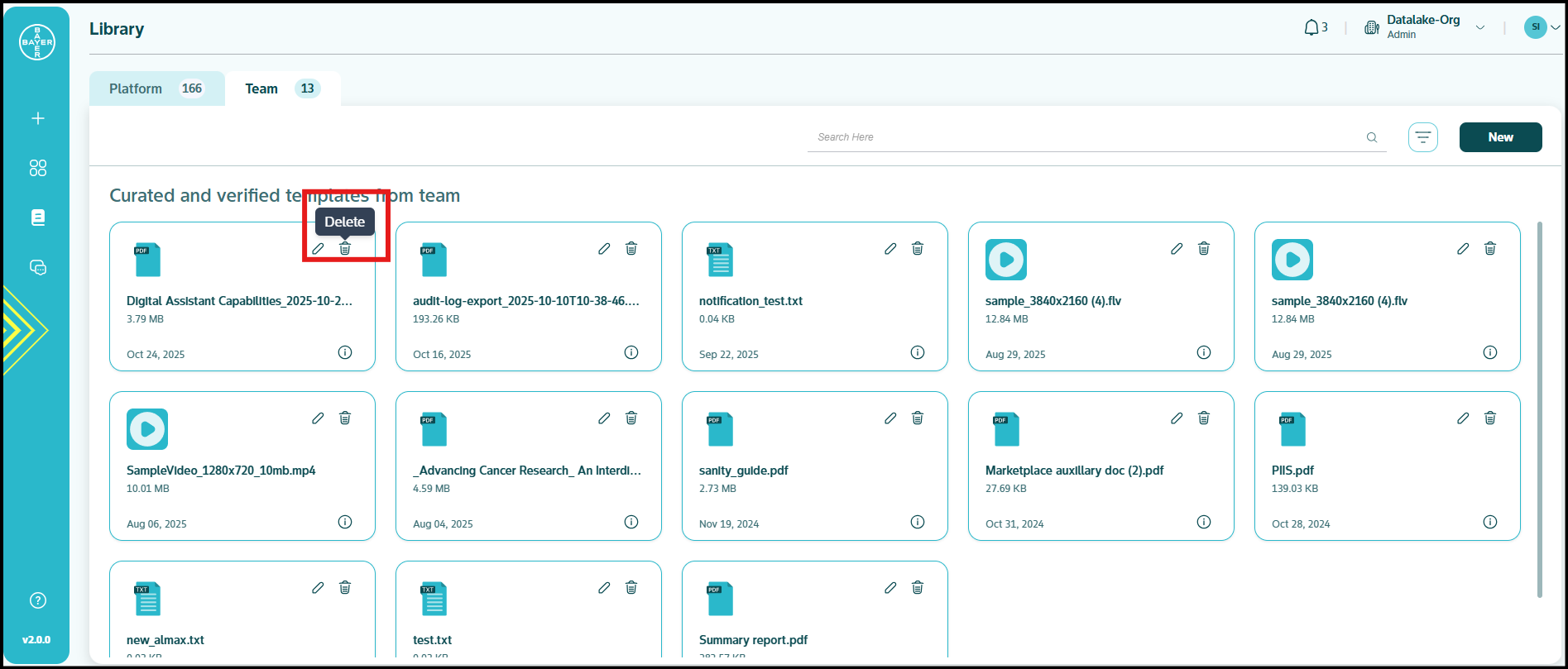Delete the PIIS.pdf file

click(1490, 418)
